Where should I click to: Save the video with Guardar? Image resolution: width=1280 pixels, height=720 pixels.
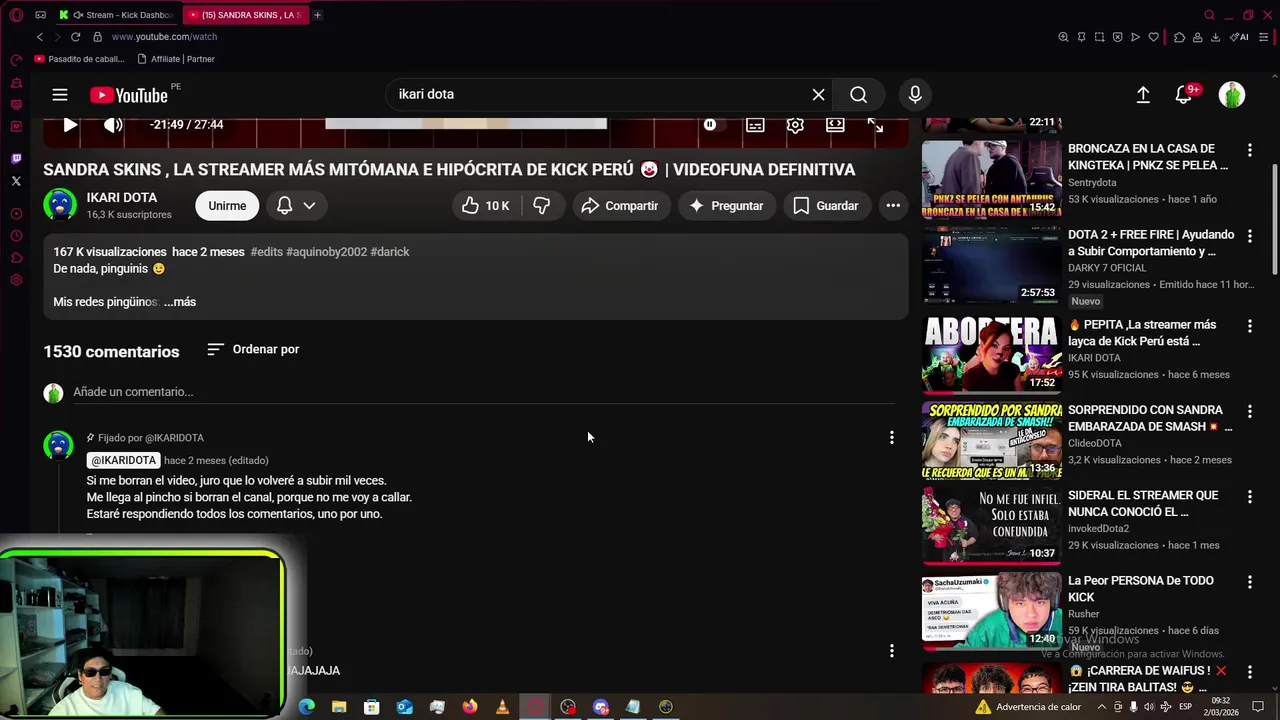pyautogui.click(x=826, y=206)
